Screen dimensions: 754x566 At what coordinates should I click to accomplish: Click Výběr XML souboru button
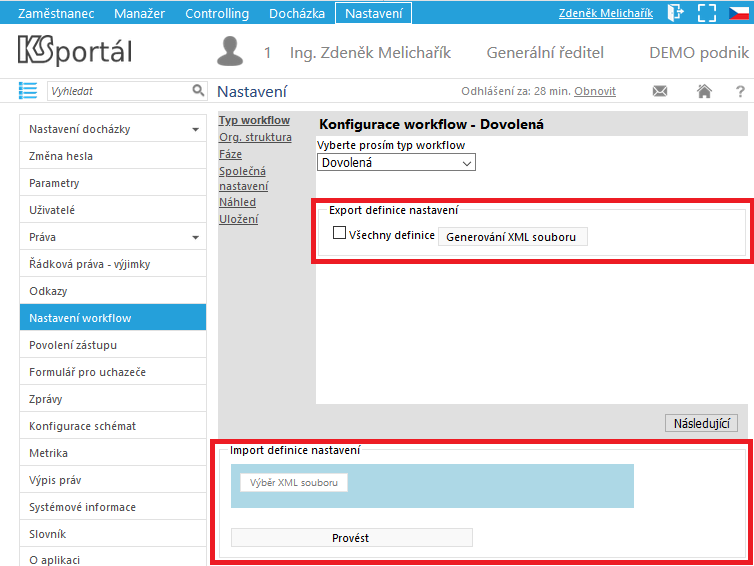click(x=294, y=483)
